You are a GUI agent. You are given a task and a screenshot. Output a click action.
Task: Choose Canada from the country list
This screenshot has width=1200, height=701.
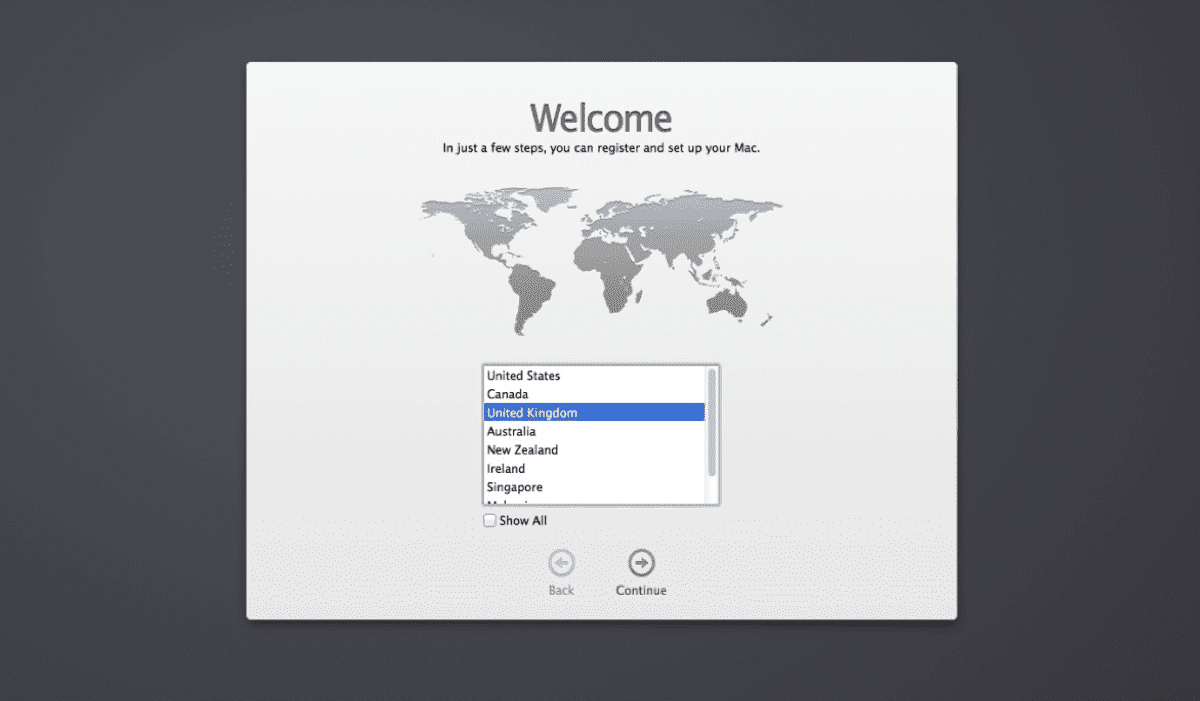coord(594,394)
